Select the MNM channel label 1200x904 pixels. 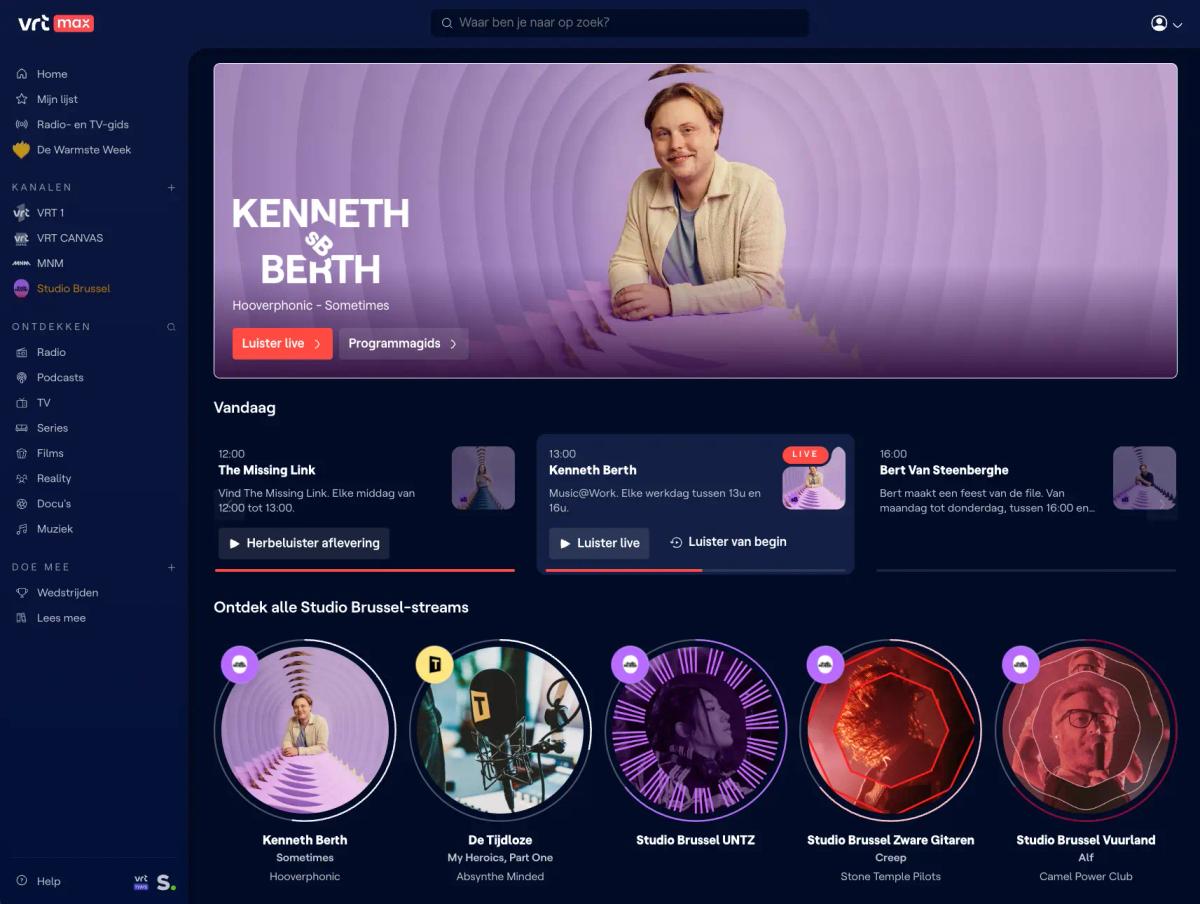pos(50,263)
